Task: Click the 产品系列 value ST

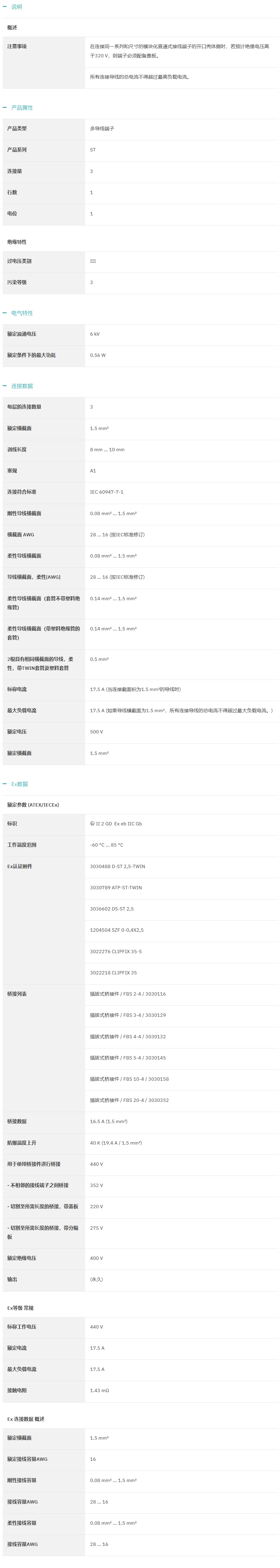Action: coord(93,150)
